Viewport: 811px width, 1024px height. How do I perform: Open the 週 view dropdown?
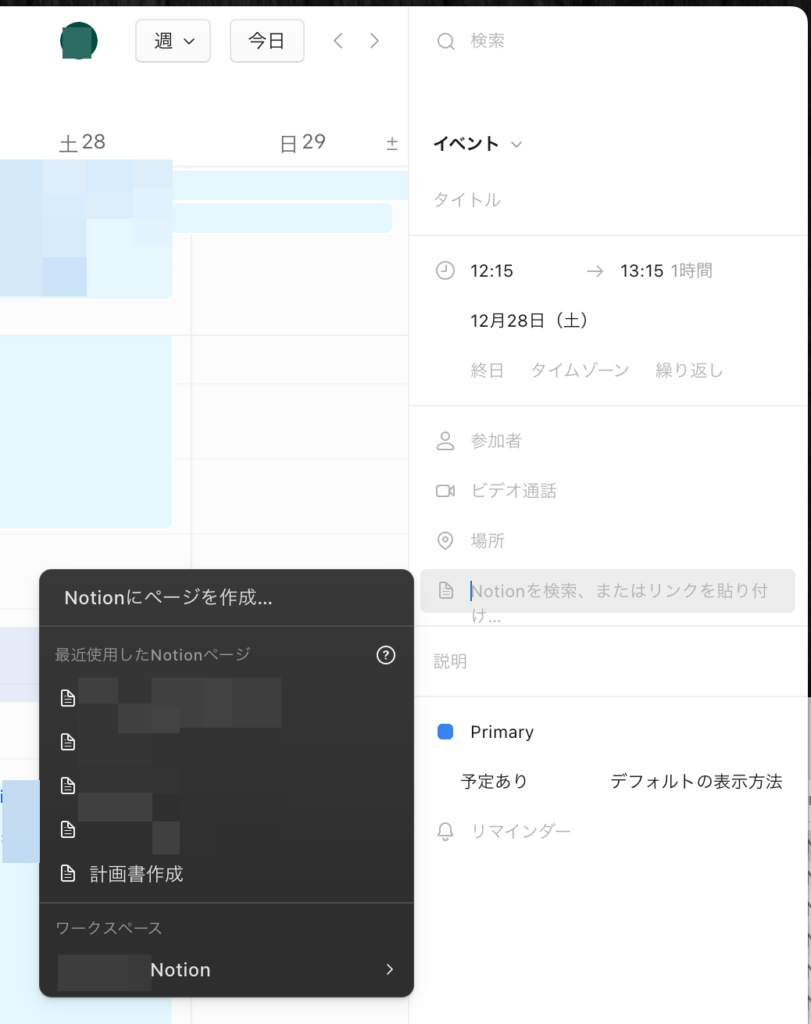173,41
